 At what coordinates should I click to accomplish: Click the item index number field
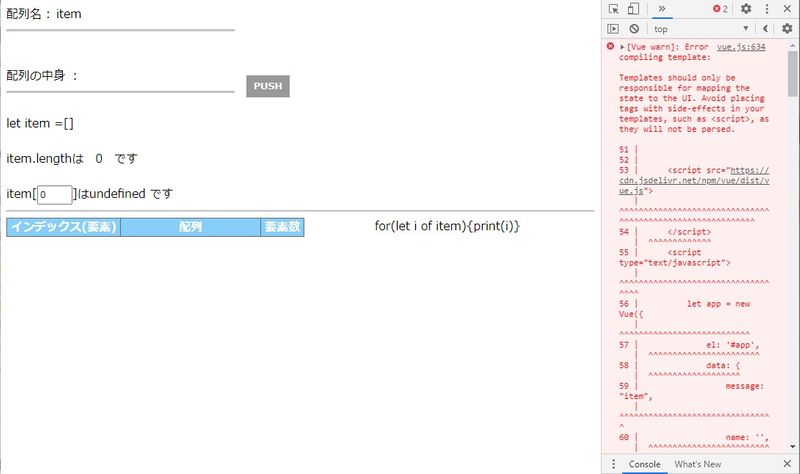(x=55, y=195)
